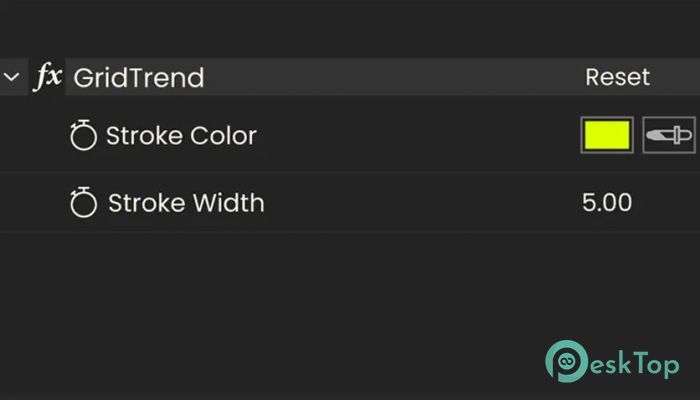Screen dimensions: 700x400
Task: Collapse the GridTrend effect section
Action: coord(12,77)
